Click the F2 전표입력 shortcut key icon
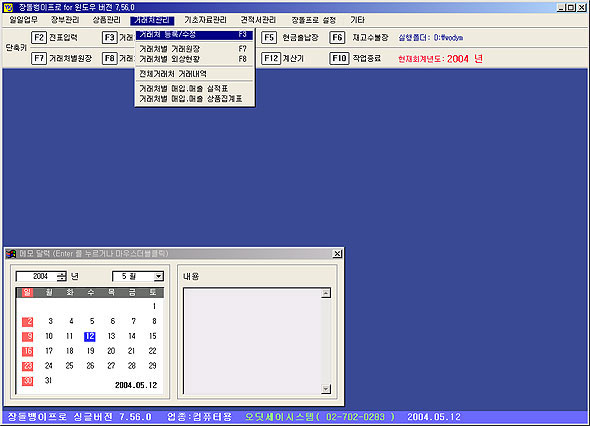Image resolution: width=590 pixels, height=426 pixels. [x=39, y=38]
